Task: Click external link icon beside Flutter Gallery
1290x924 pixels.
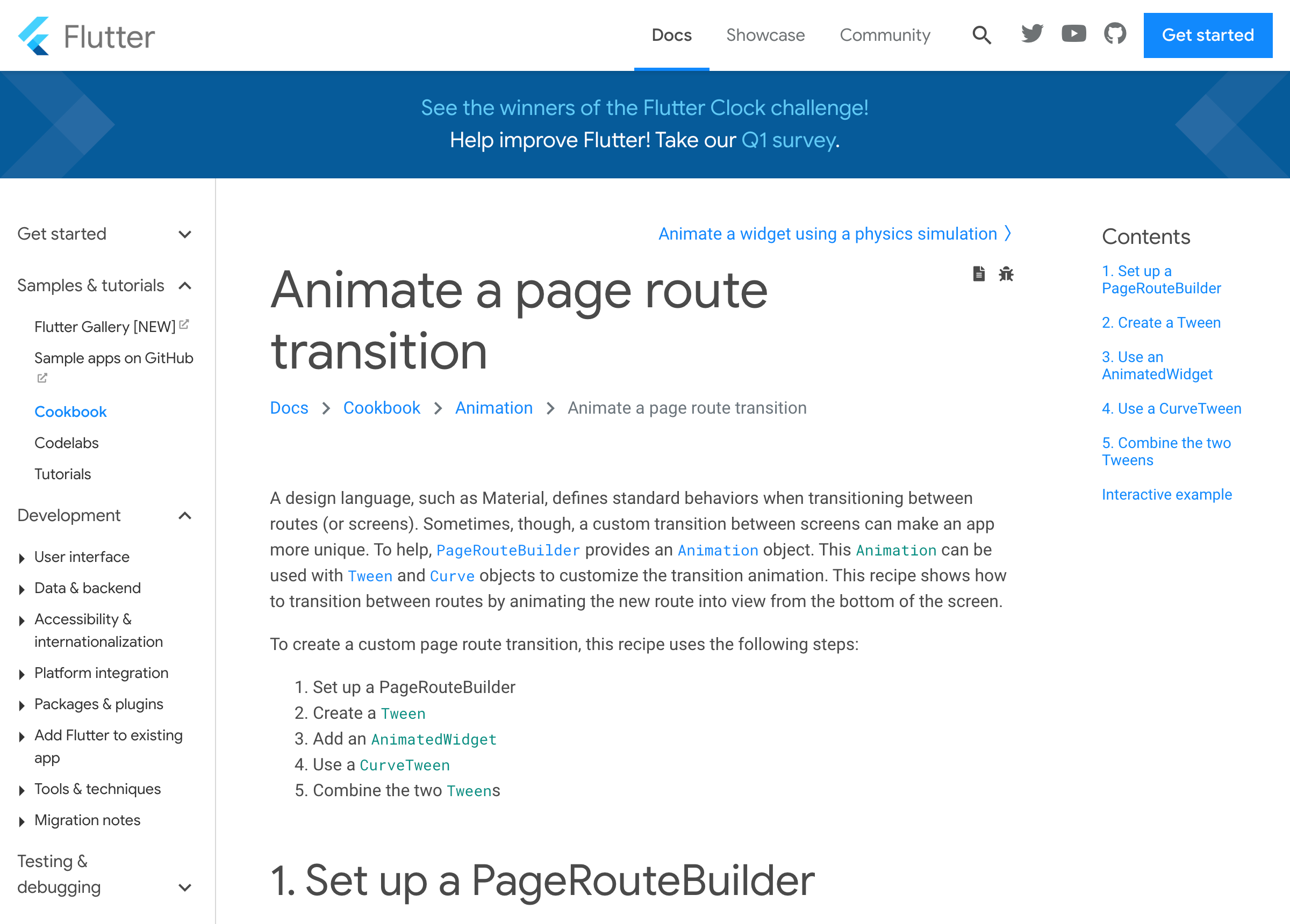Action: point(184,324)
